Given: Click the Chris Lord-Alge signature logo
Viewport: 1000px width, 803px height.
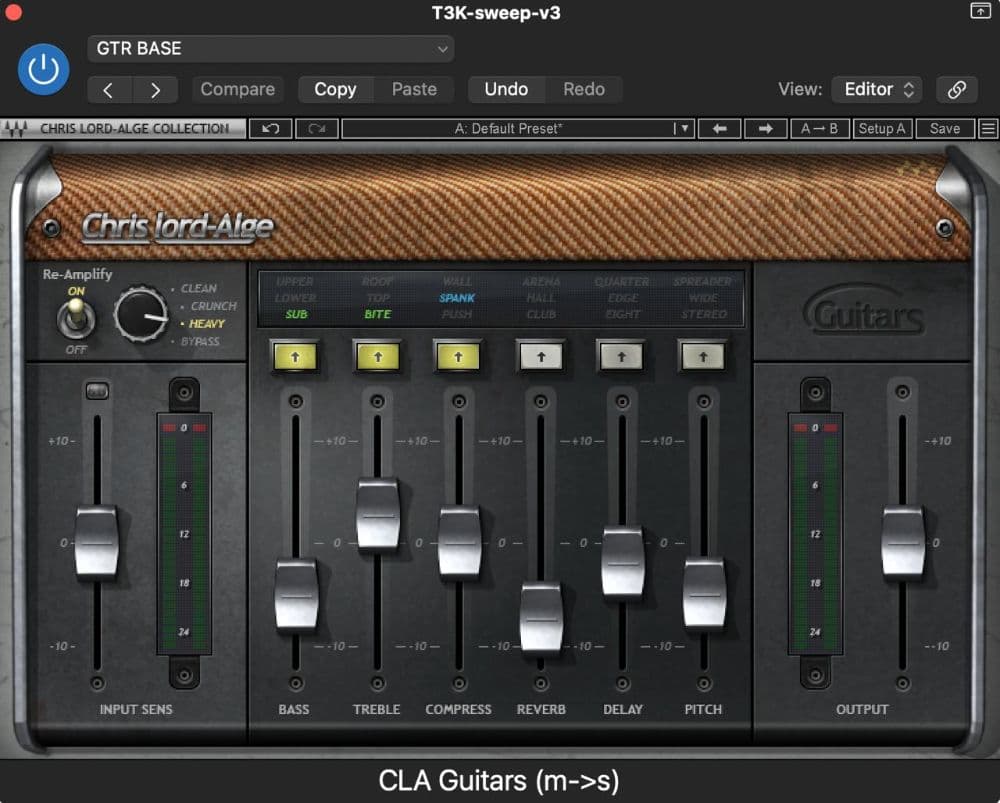Looking at the screenshot, I should click(178, 227).
